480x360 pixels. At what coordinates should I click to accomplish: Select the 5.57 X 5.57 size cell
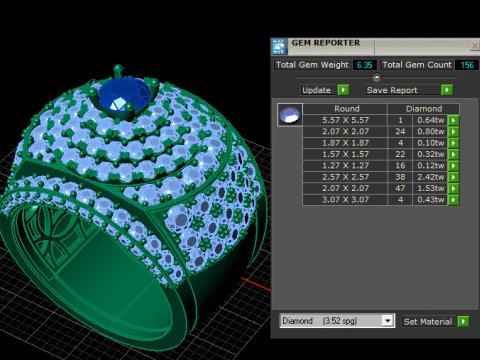[x=345, y=120]
